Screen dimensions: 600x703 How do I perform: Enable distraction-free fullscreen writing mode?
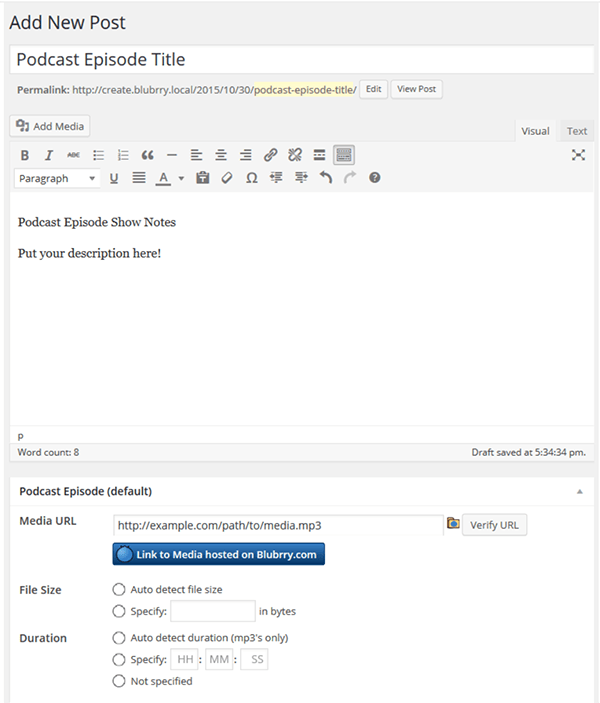pos(578,155)
